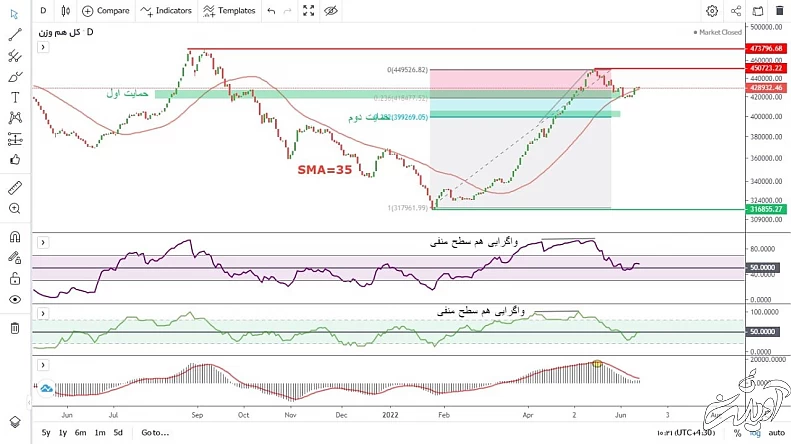Open candlestick chart style dropdown
The width and height of the screenshot is (791, 444).
click(66, 11)
